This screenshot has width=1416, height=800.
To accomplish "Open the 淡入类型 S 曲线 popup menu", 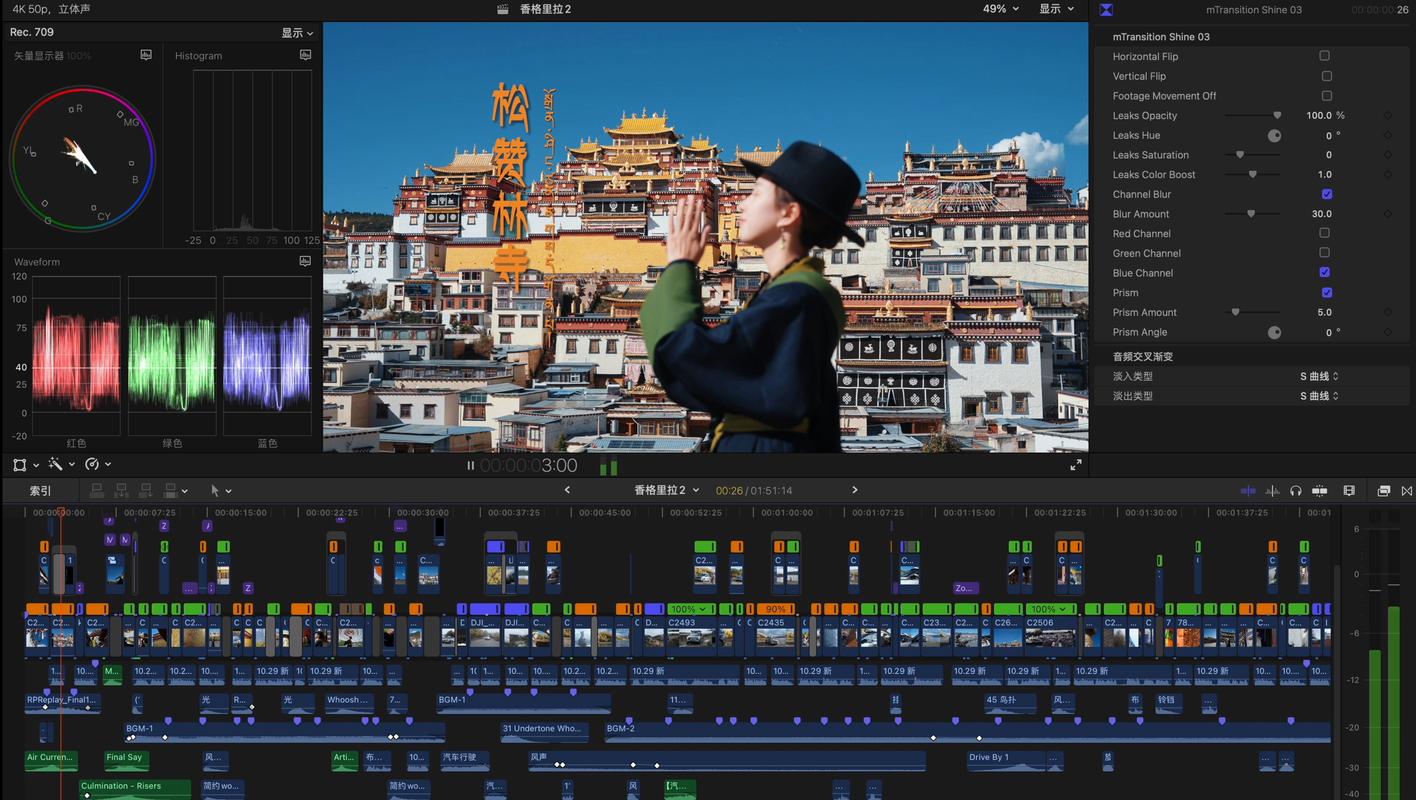I will click(1319, 376).
